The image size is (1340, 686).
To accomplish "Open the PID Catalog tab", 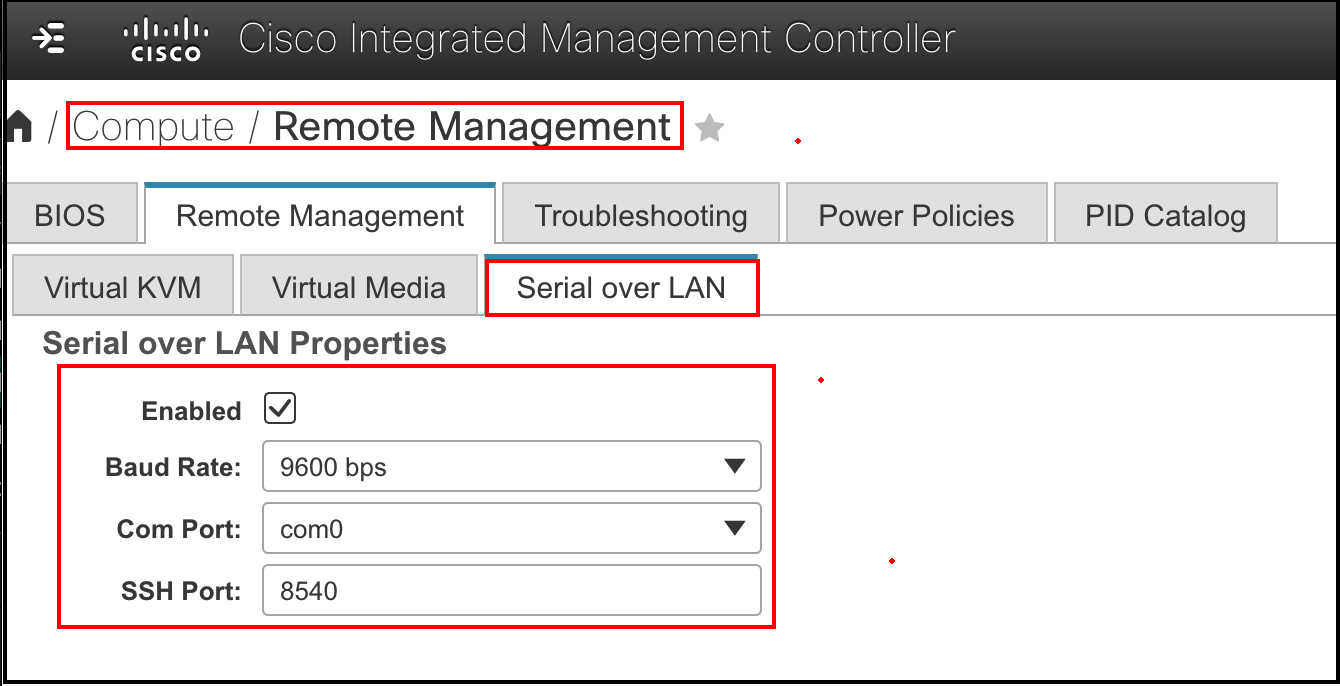I will pyautogui.click(x=1164, y=213).
